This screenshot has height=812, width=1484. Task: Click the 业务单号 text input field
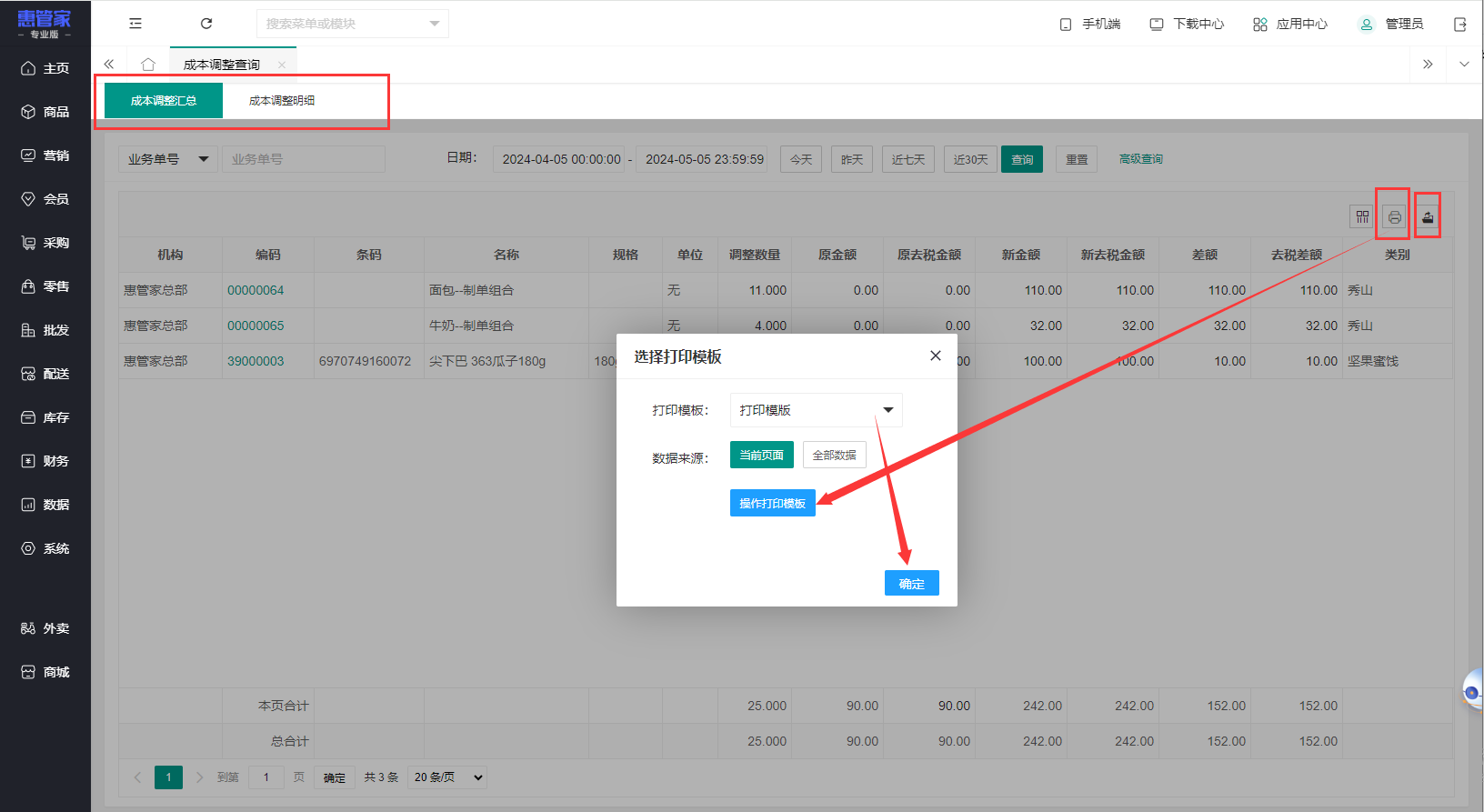pyautogui.click(x=304, y=159)
